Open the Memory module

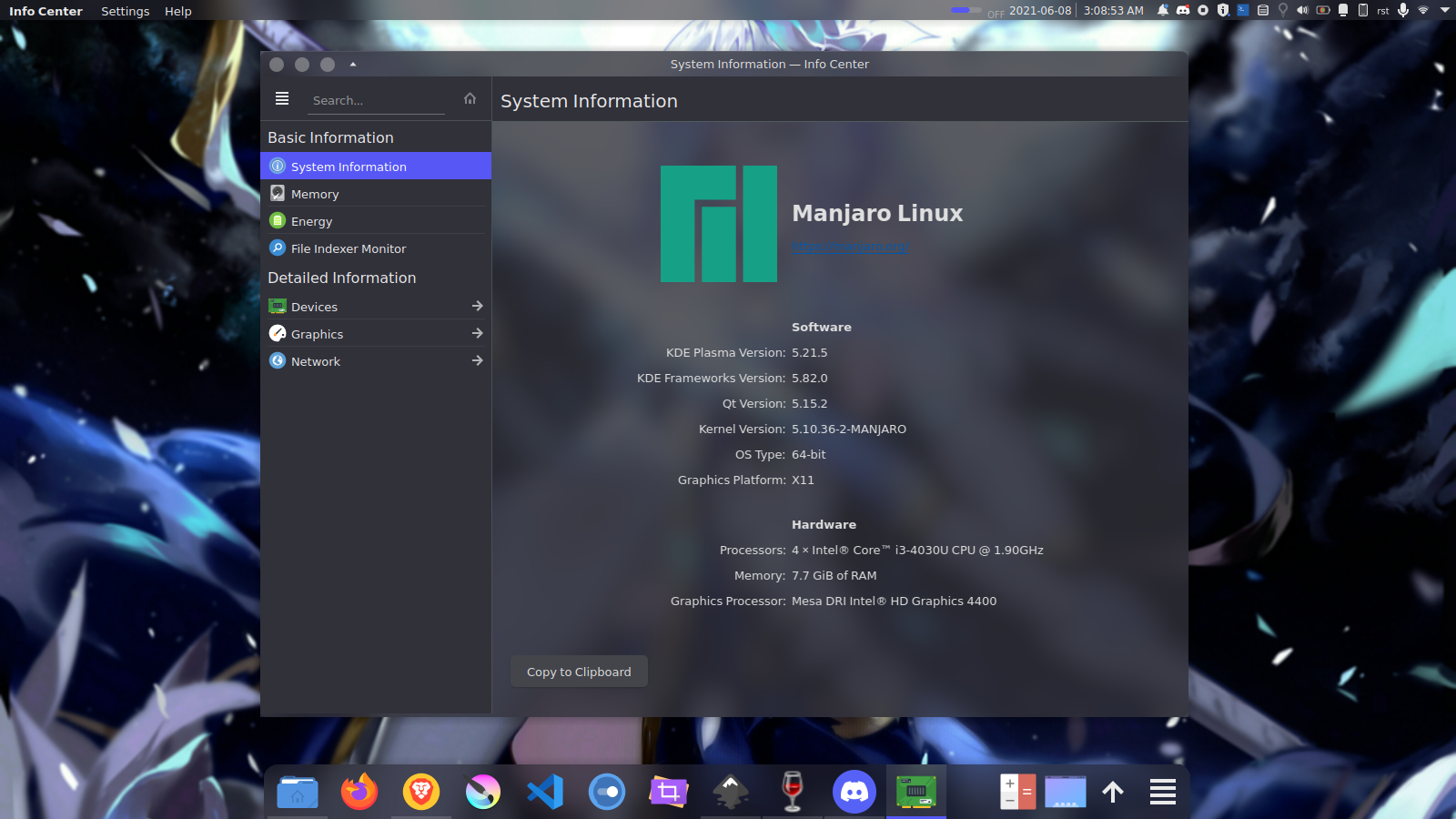click(376, 193)
